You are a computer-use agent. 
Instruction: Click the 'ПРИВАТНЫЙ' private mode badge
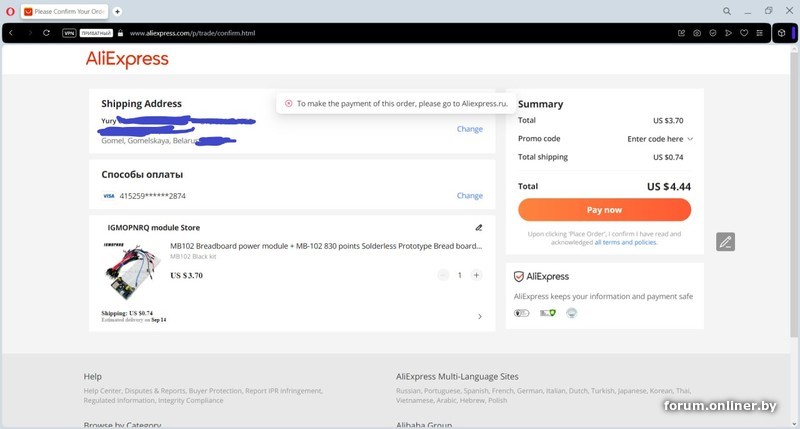(x=96, y=33)
